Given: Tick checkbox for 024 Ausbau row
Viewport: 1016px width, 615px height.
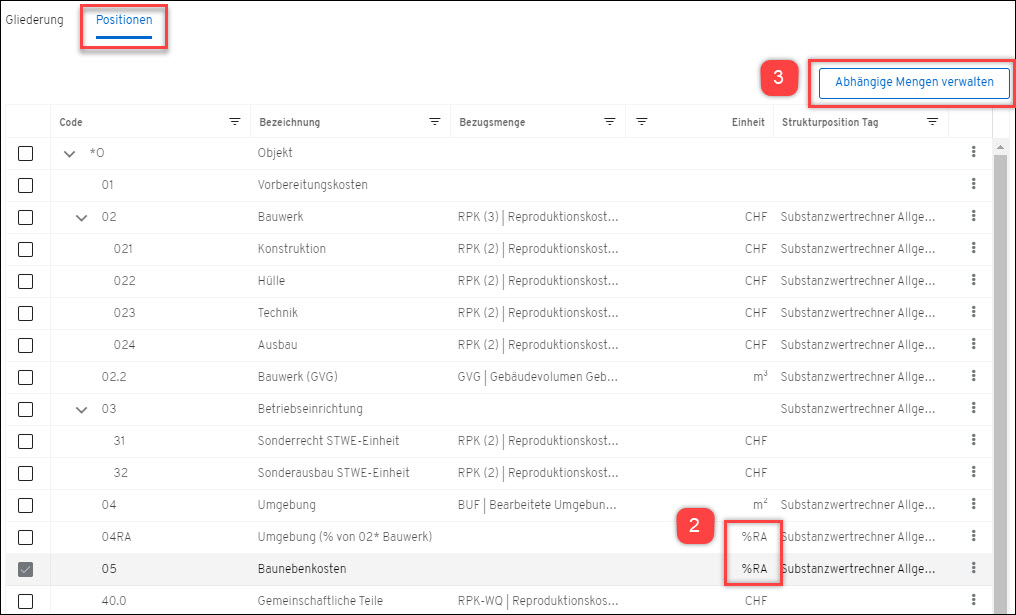Looking at the screenshot, I should pos(25,345).
